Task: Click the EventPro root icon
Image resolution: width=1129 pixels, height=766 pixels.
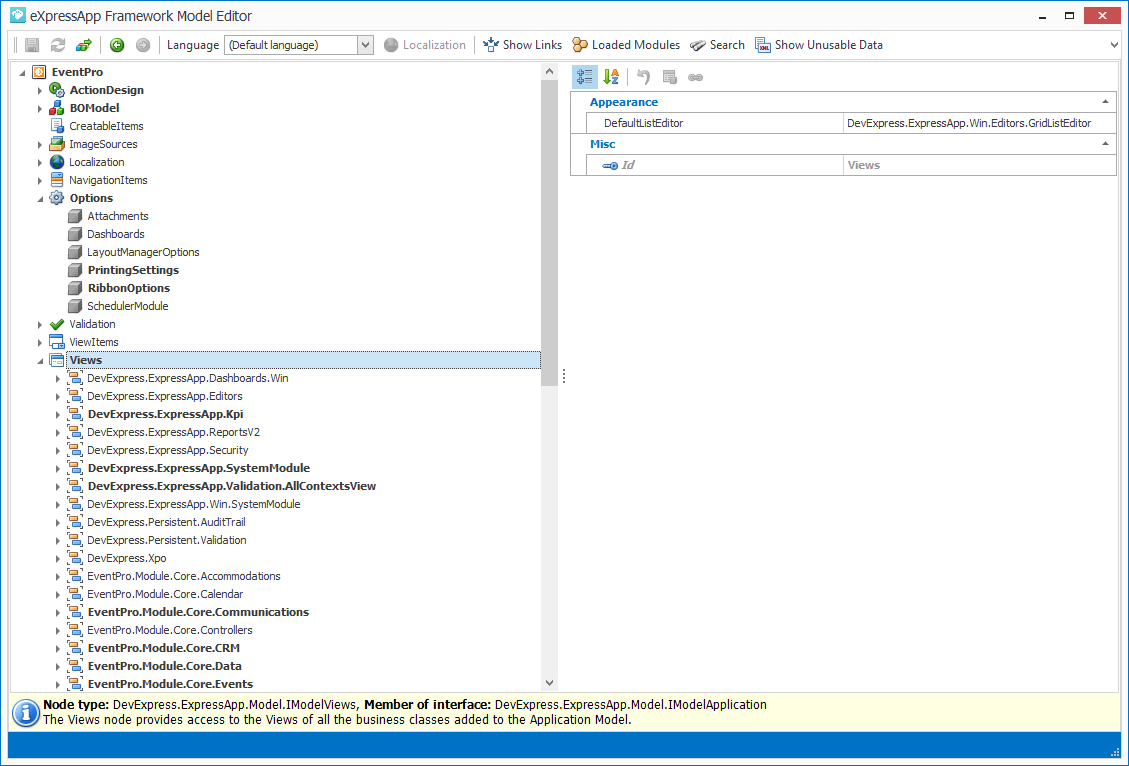Action: 39,72
